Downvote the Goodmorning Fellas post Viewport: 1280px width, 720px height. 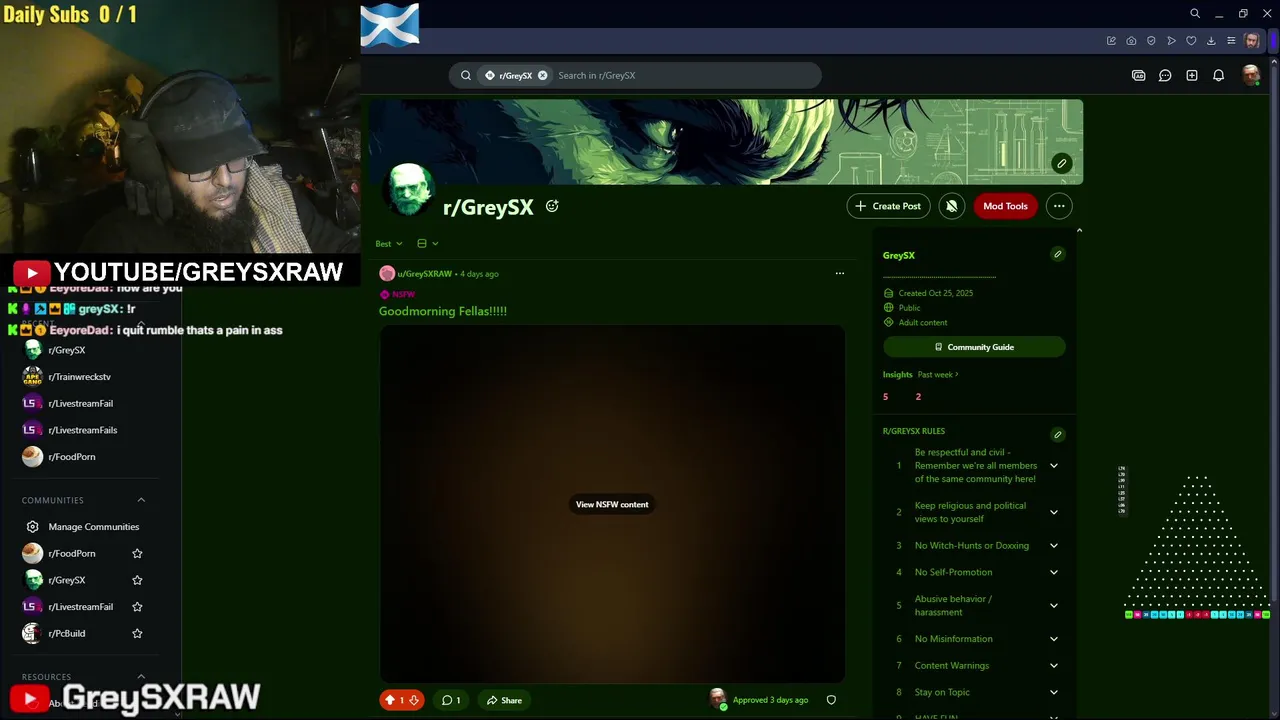coord(414,700)
